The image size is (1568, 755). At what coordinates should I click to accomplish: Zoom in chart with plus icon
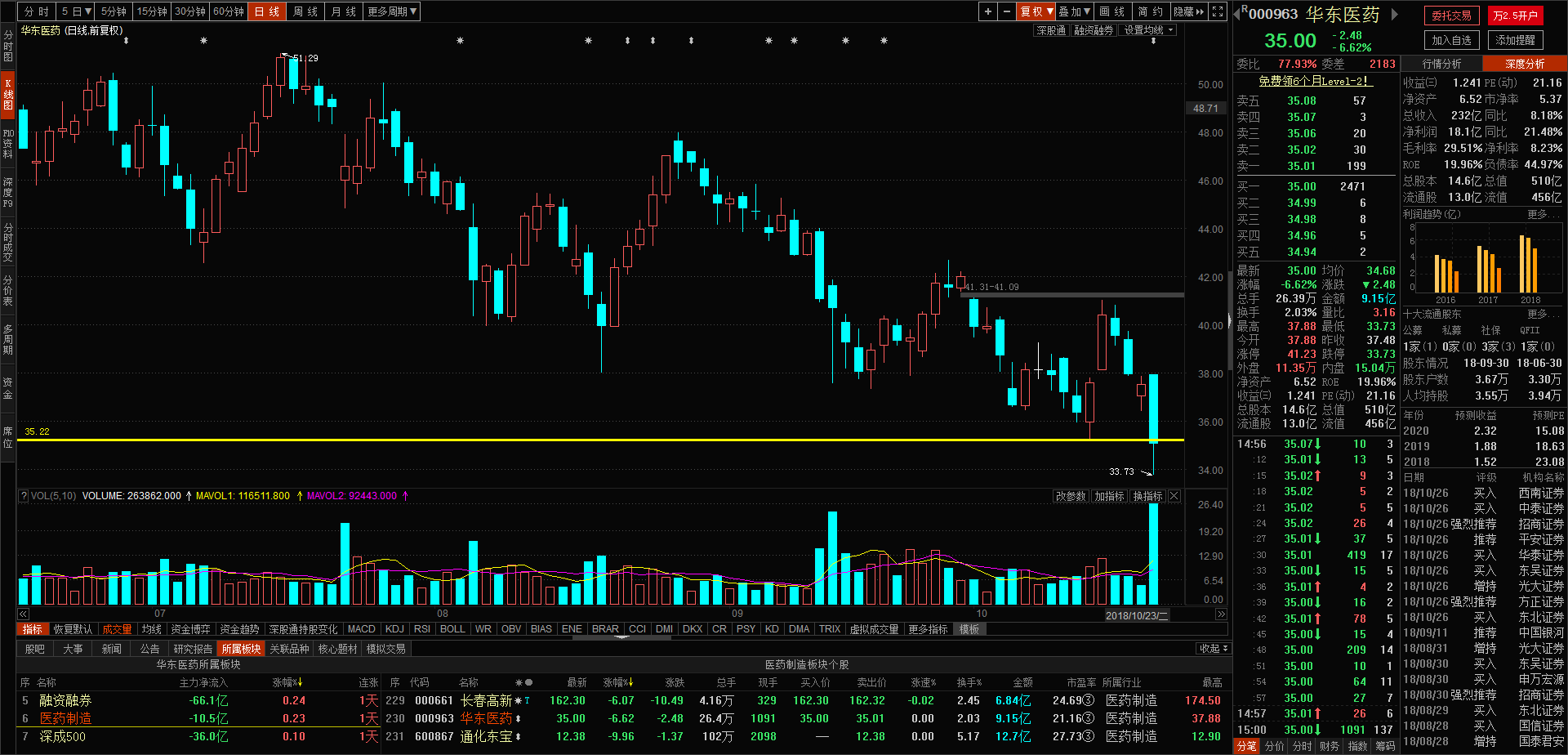tap(988, 11)
